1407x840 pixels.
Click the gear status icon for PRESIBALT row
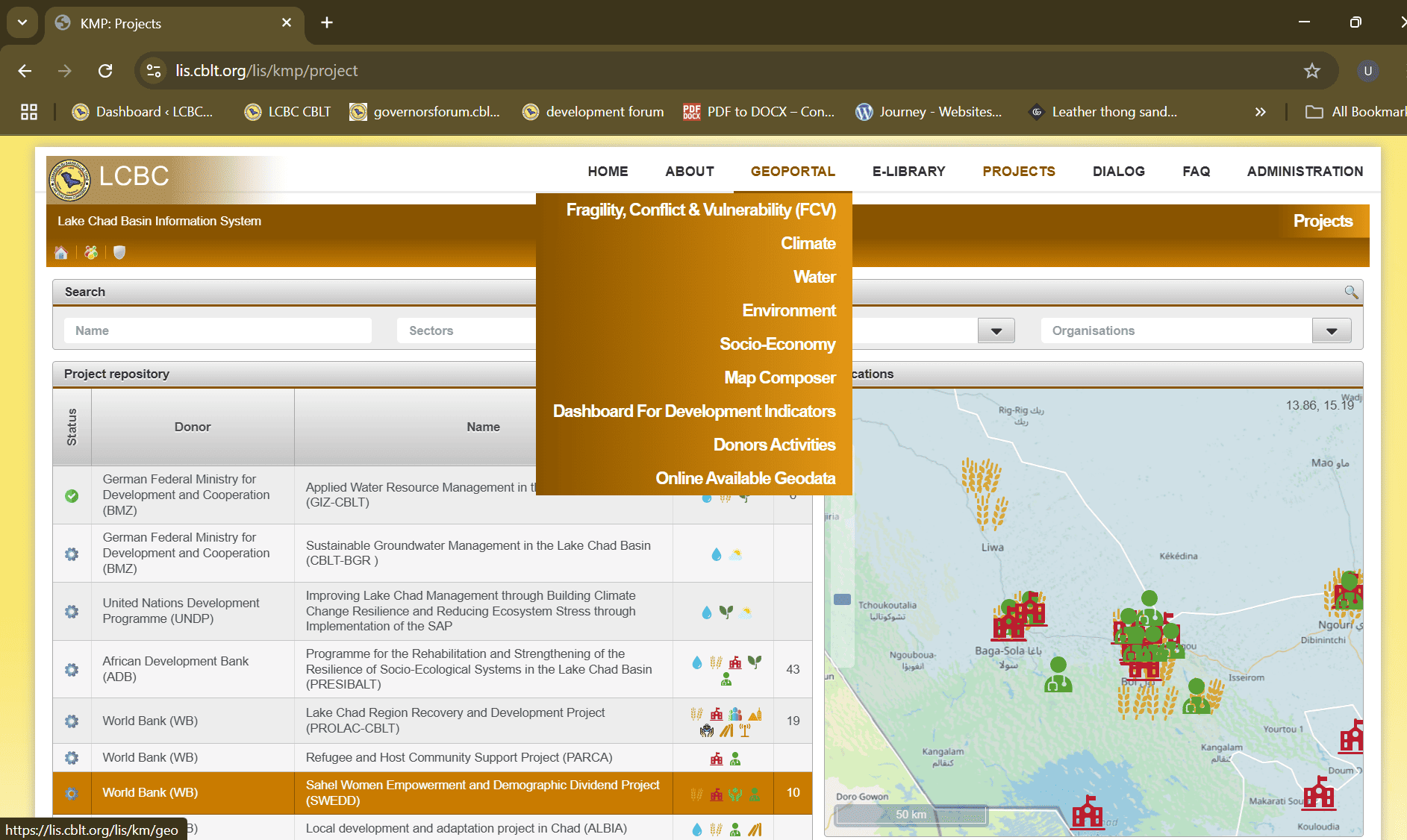(72, 670)
